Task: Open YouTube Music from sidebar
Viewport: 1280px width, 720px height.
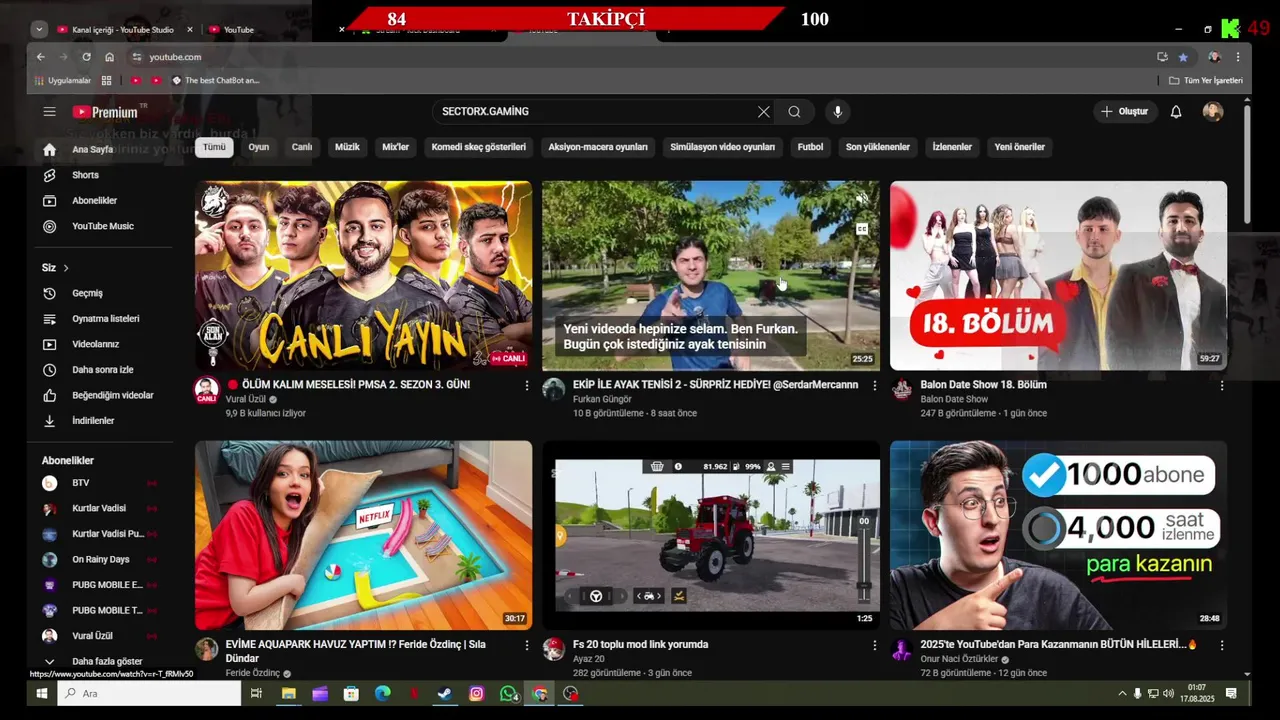Action: click(102, 226)
